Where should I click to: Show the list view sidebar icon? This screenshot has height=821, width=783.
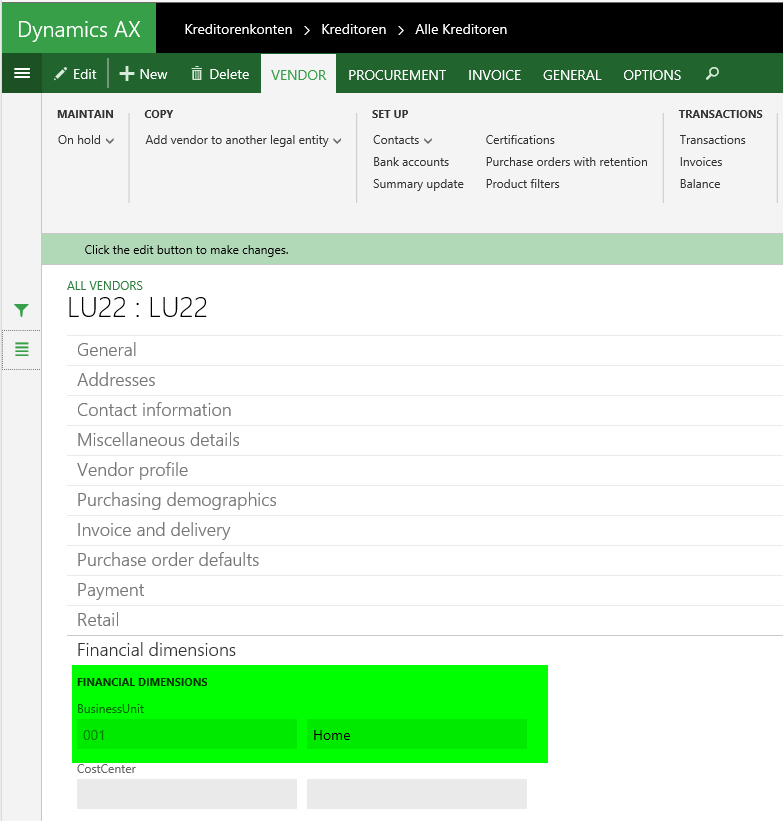21,349
